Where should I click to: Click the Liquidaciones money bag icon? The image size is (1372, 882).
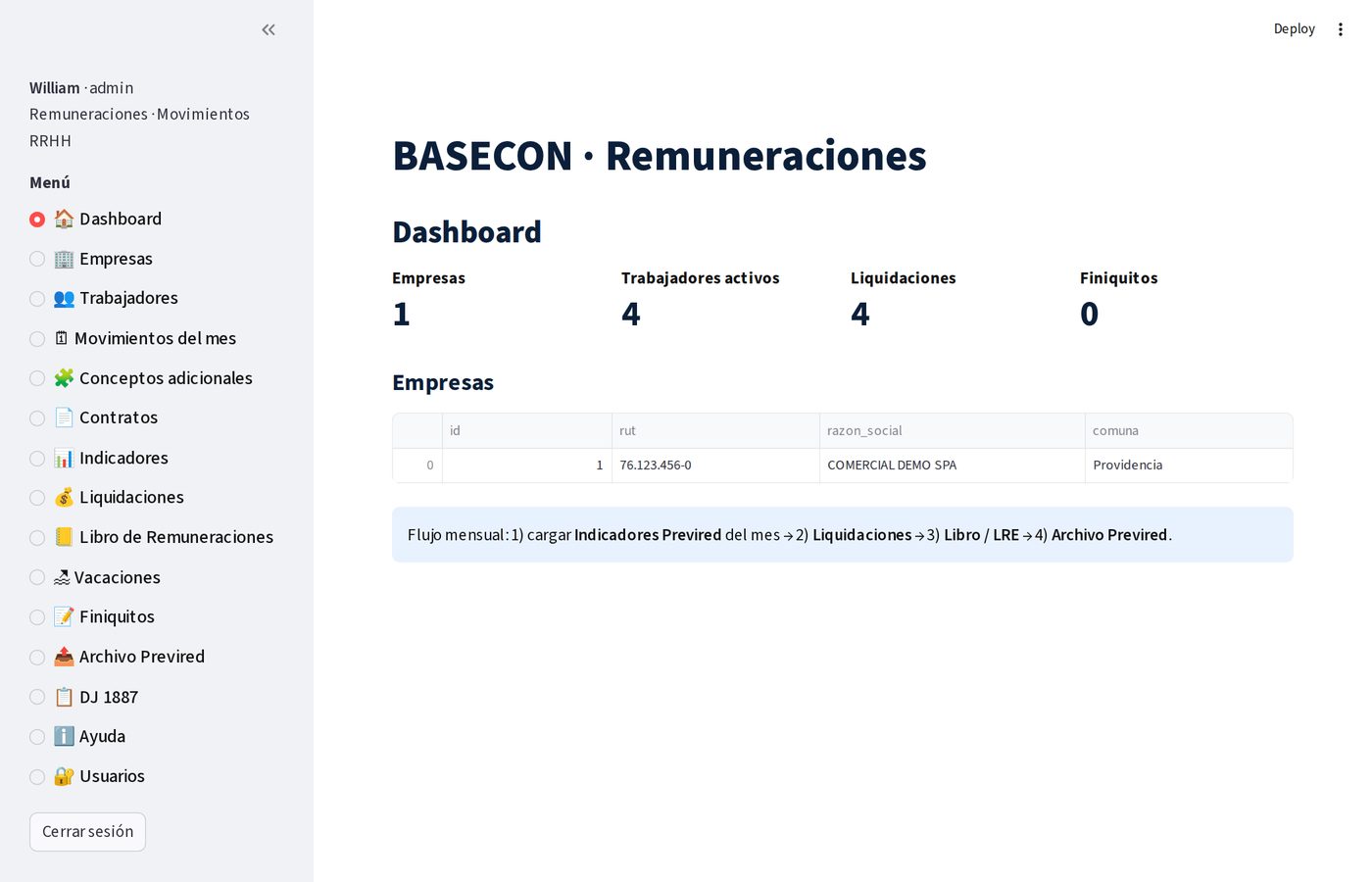(64, 498)
